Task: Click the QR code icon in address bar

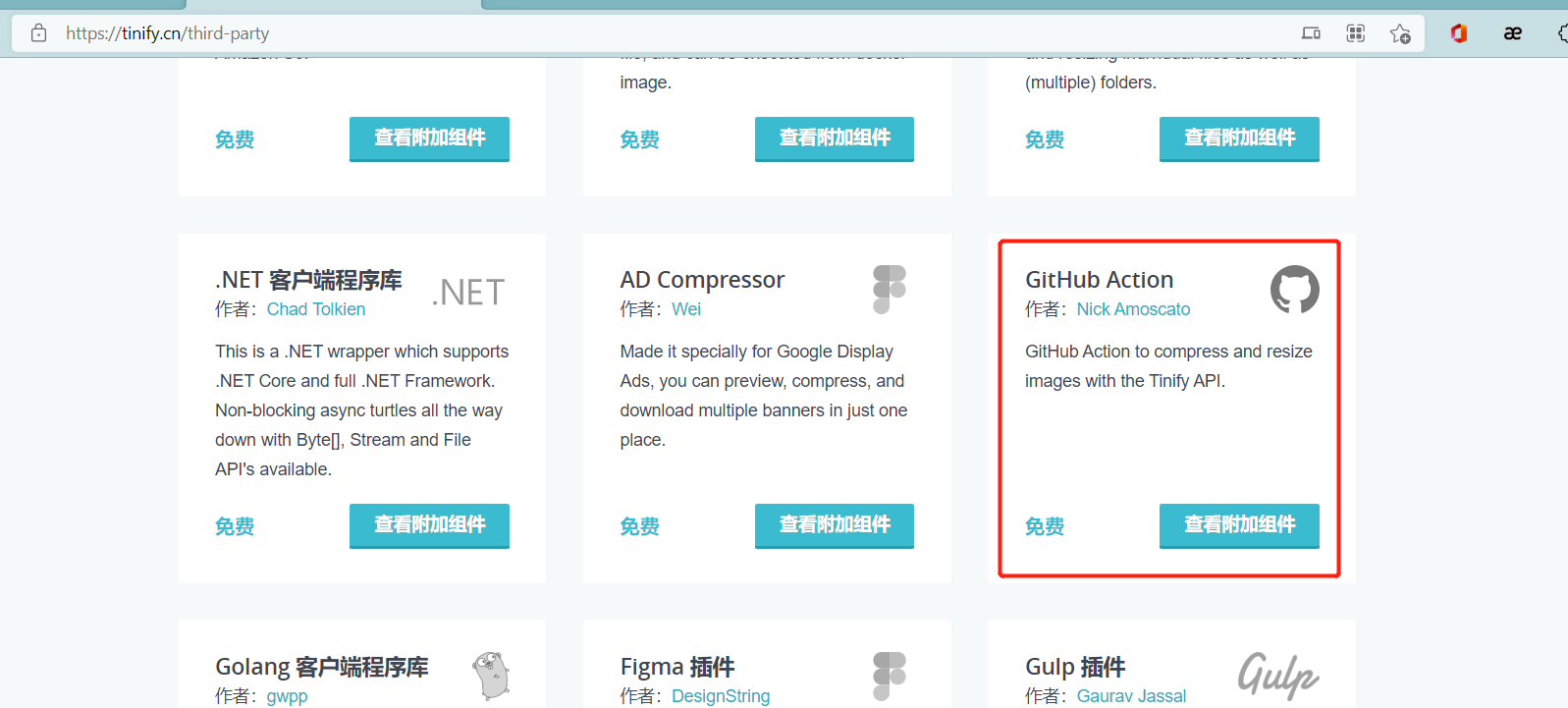Action: pos(1356,33)
